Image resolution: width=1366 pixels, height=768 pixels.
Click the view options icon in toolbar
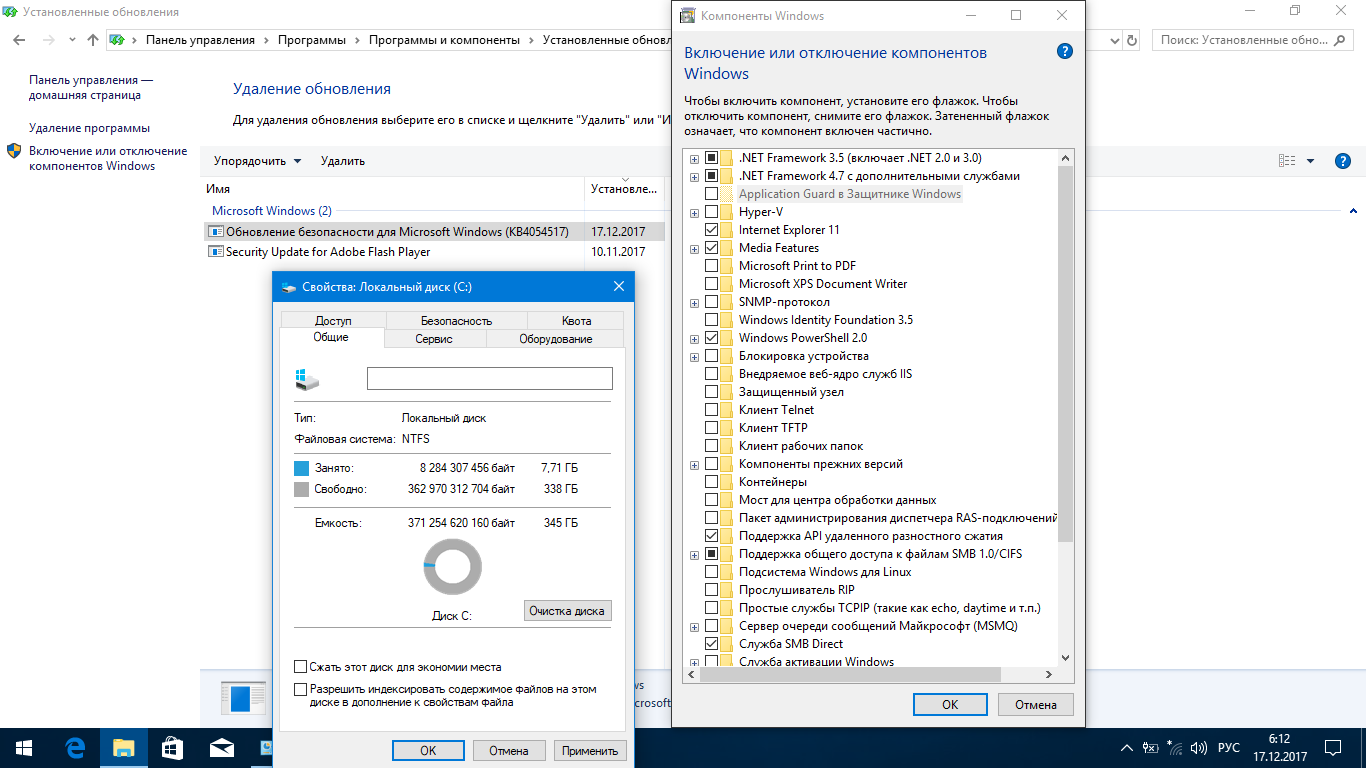(x=1287, y=161)
